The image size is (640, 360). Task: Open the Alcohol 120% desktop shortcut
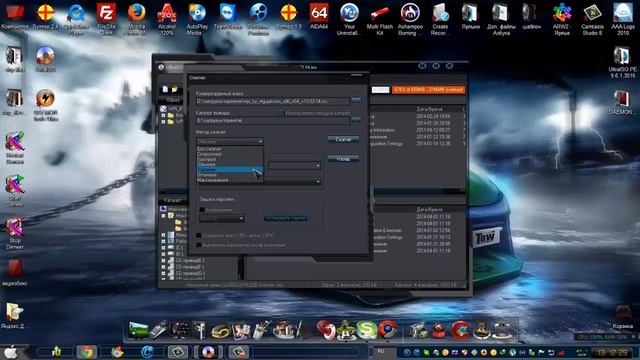[x=167, y=18]
